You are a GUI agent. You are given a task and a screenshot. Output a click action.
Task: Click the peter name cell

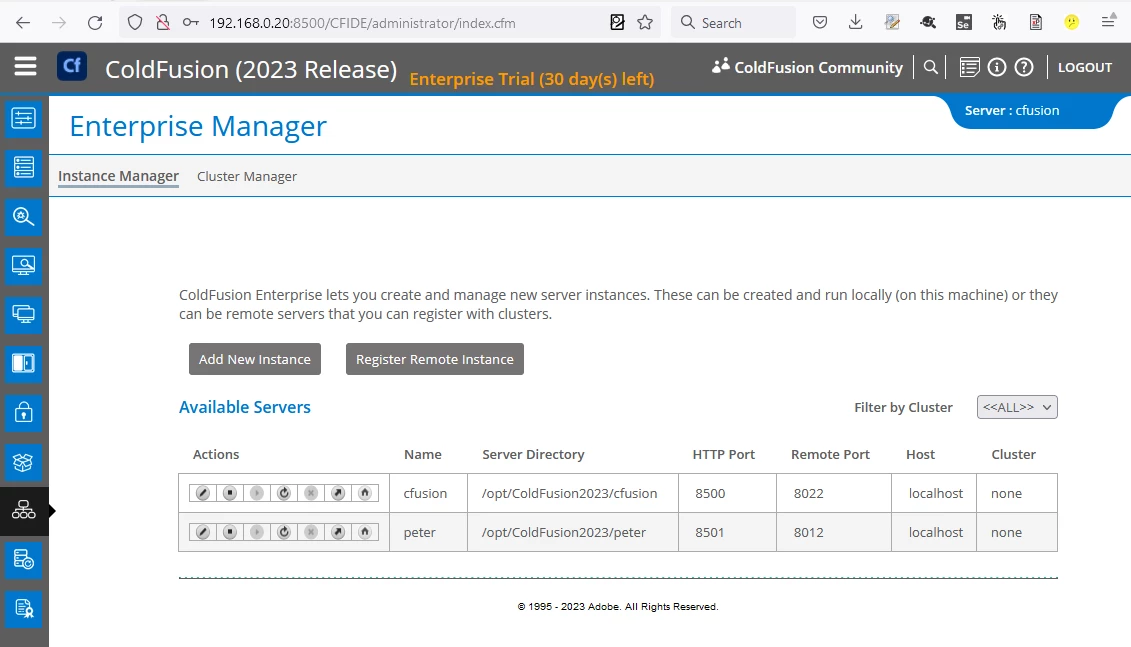pos(428,532)
